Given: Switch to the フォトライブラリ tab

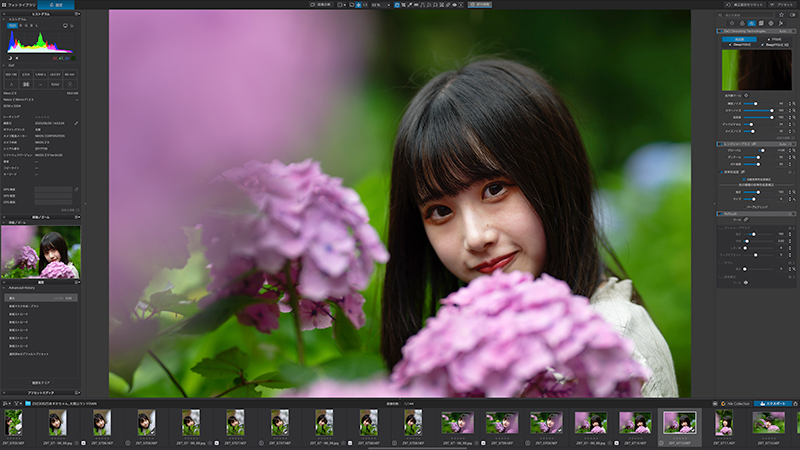Looking at the screenshot, I should pyautogui.click(x=19, y=5).
